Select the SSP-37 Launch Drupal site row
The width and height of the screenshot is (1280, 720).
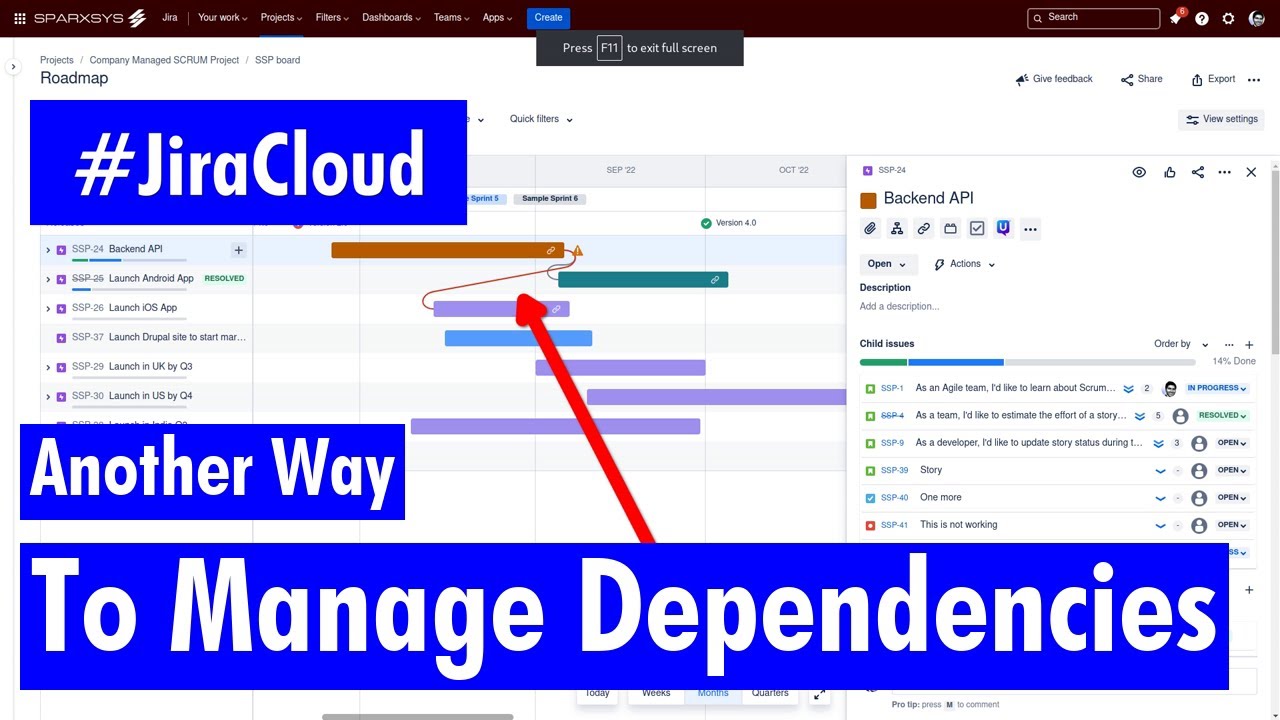(x=146, y=338)
